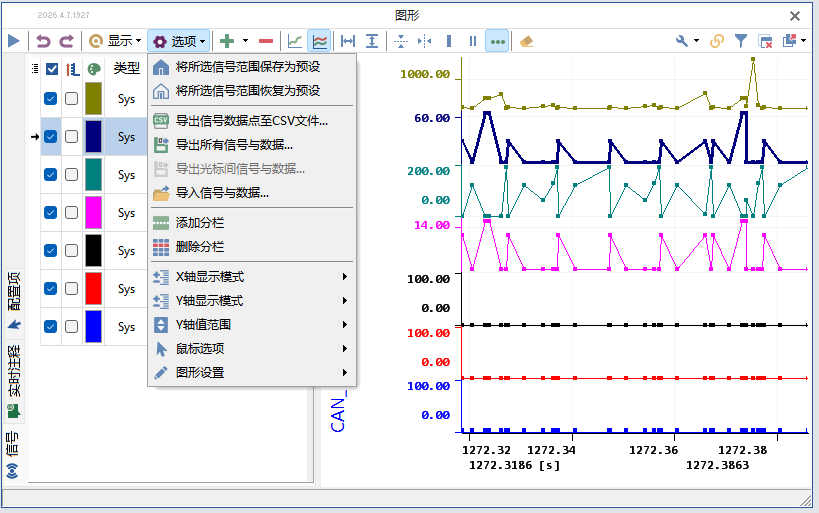Click the window with red X icon

click(x=765, y=41)
